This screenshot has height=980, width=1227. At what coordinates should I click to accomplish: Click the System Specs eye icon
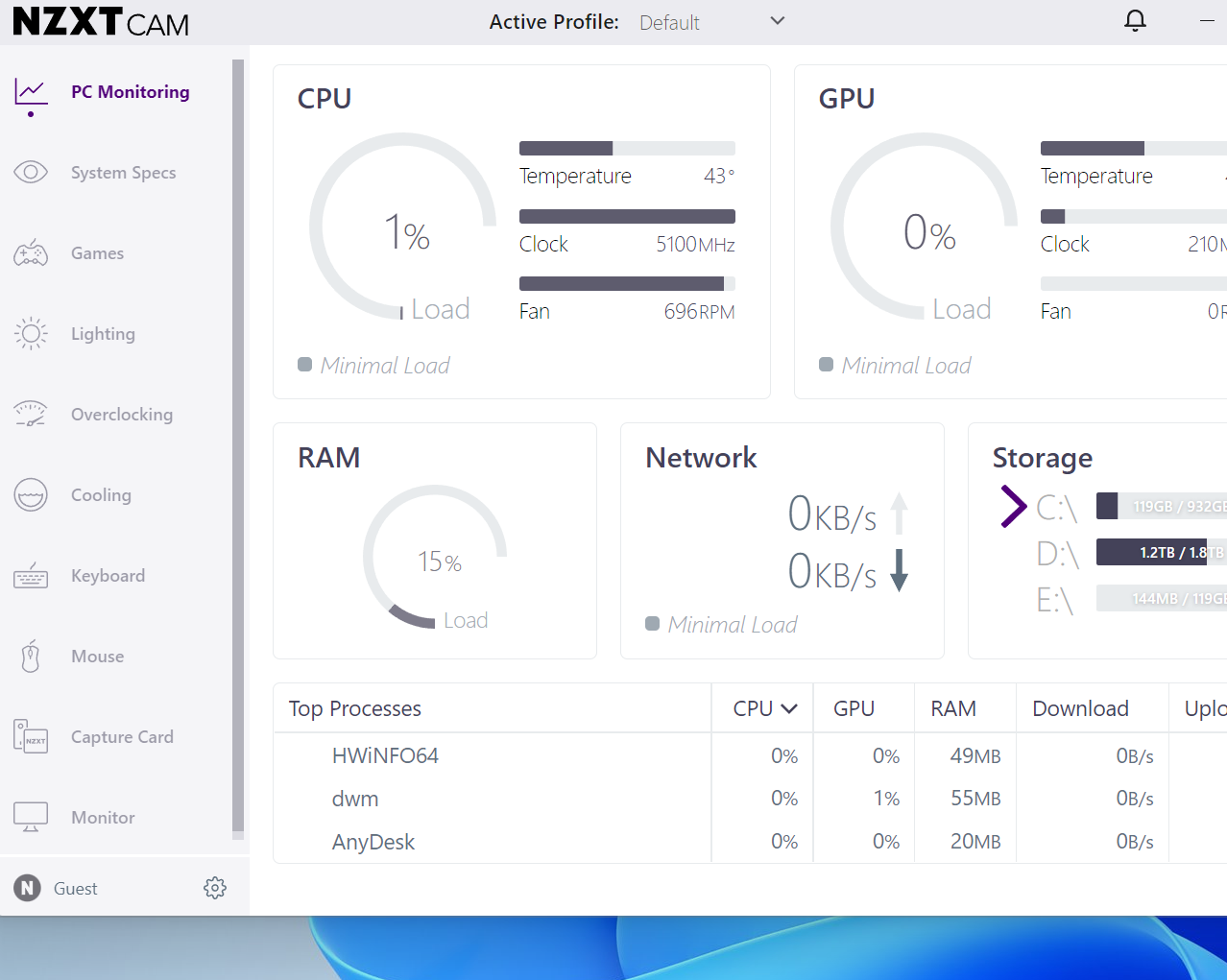pos(31,173)
